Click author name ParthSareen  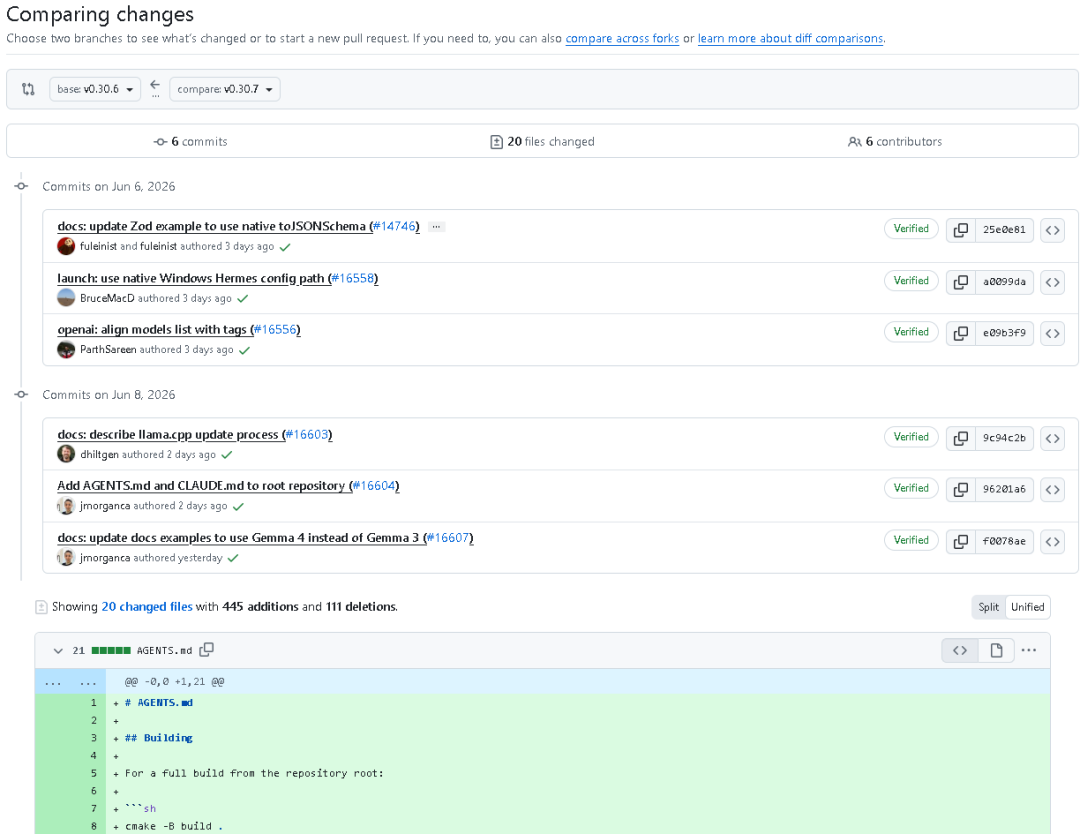108,350
